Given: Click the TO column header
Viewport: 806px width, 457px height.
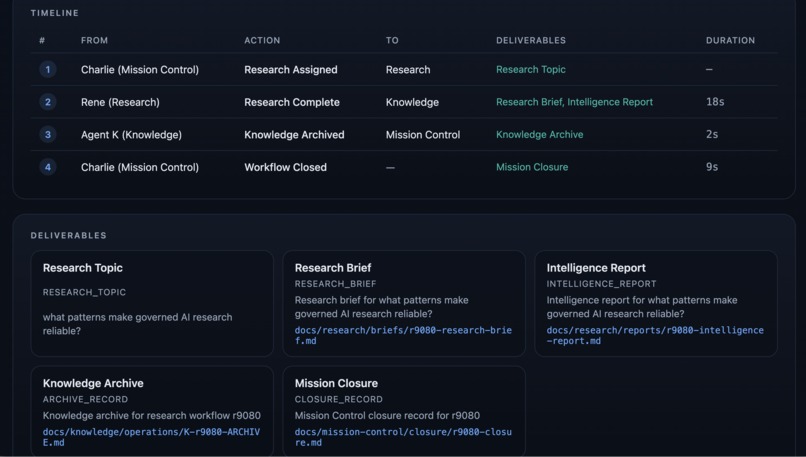Looking at the screenshot, I should [x=392, y=40].
